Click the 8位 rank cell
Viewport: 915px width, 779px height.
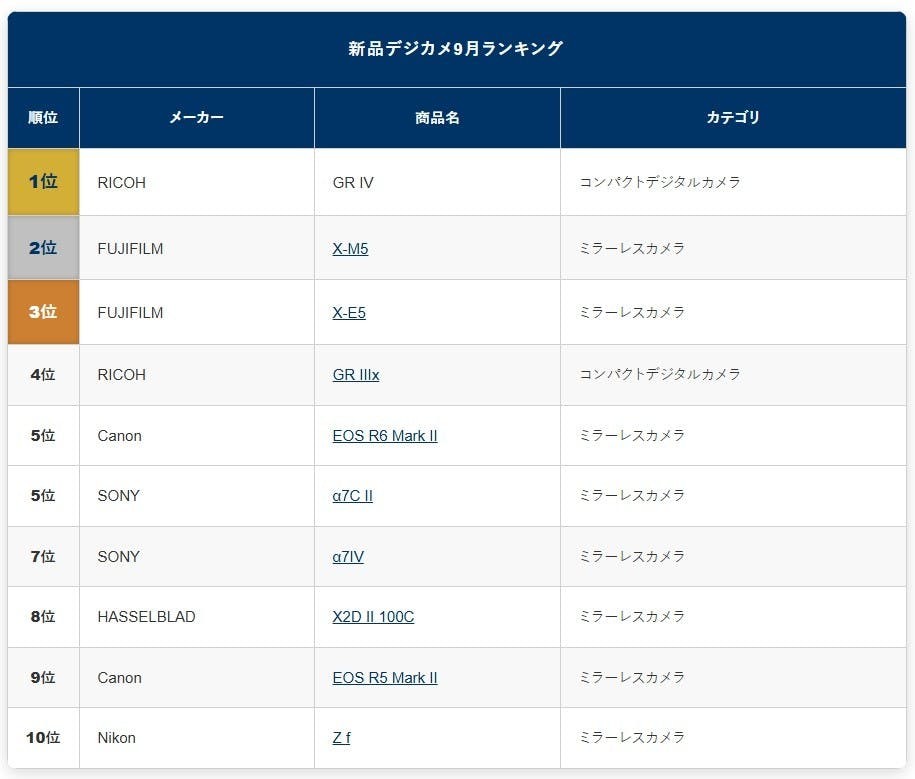click(x=43, y=617)
